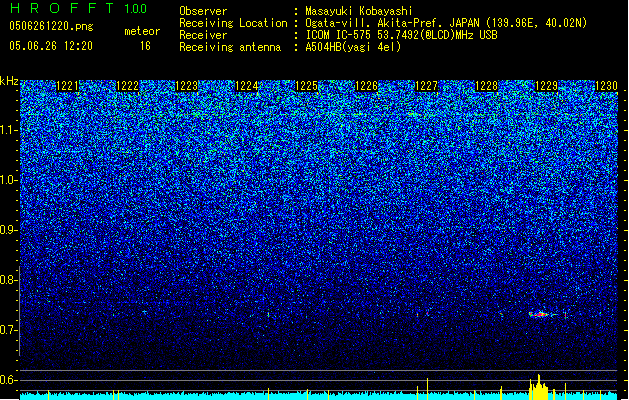Click the ICOM IC-575 receiver text
The height and width of the screenshot is (400, 629).
tap(401, 35)
